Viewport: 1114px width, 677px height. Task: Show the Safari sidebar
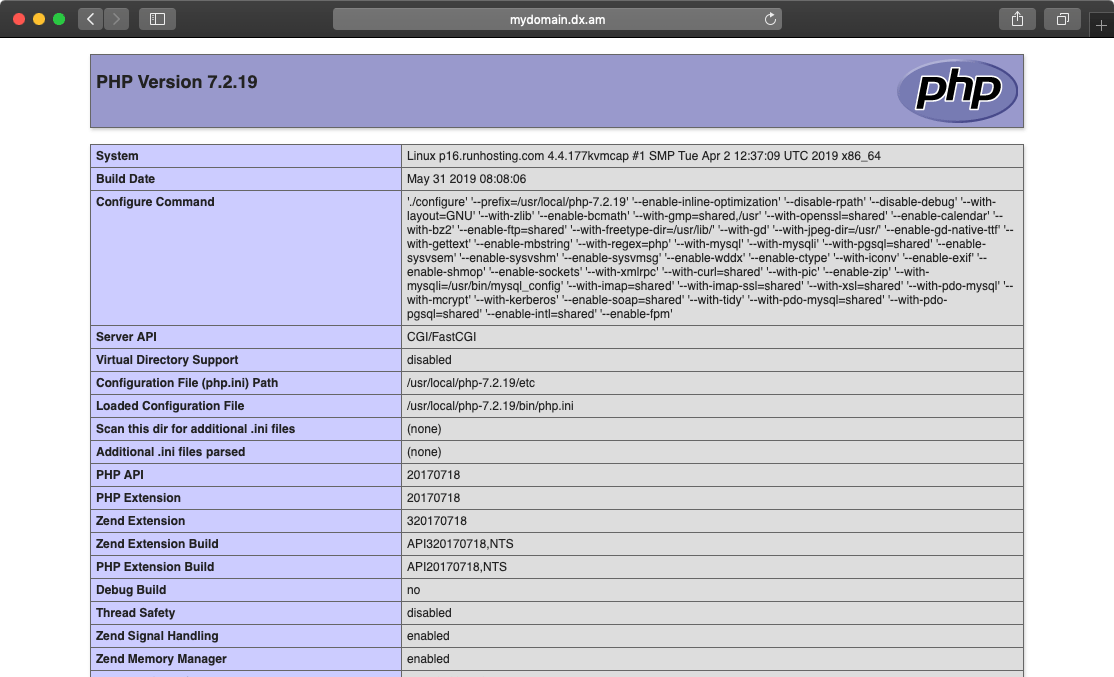(157, 19)
